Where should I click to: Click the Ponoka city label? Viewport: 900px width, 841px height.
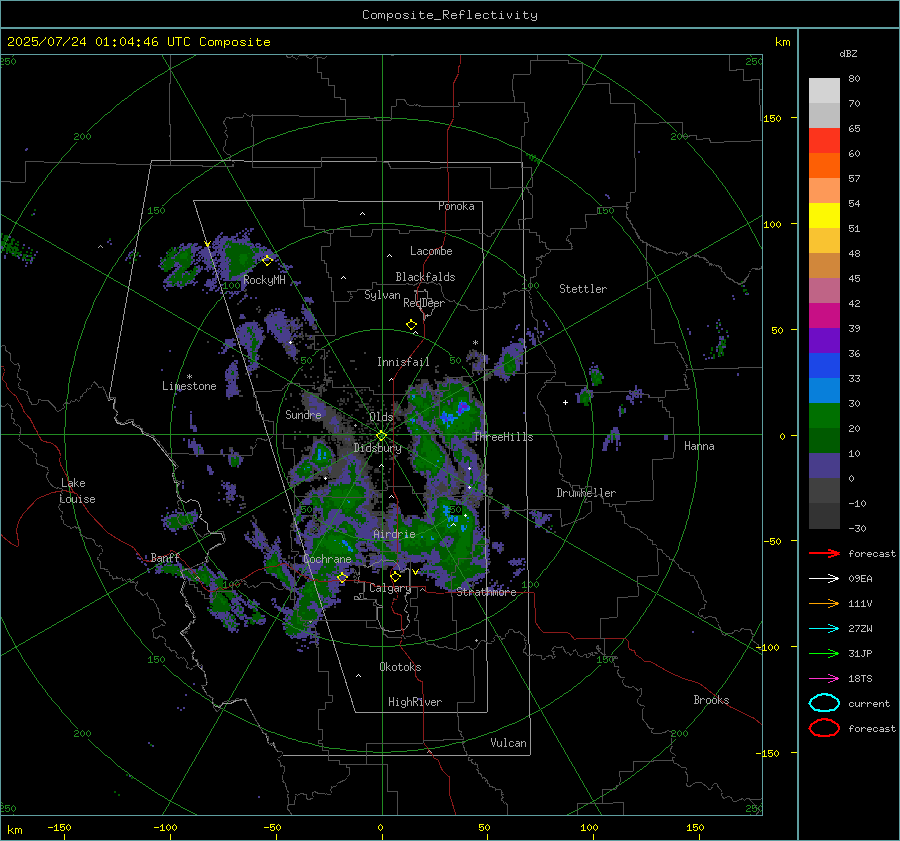click(456, 206)
